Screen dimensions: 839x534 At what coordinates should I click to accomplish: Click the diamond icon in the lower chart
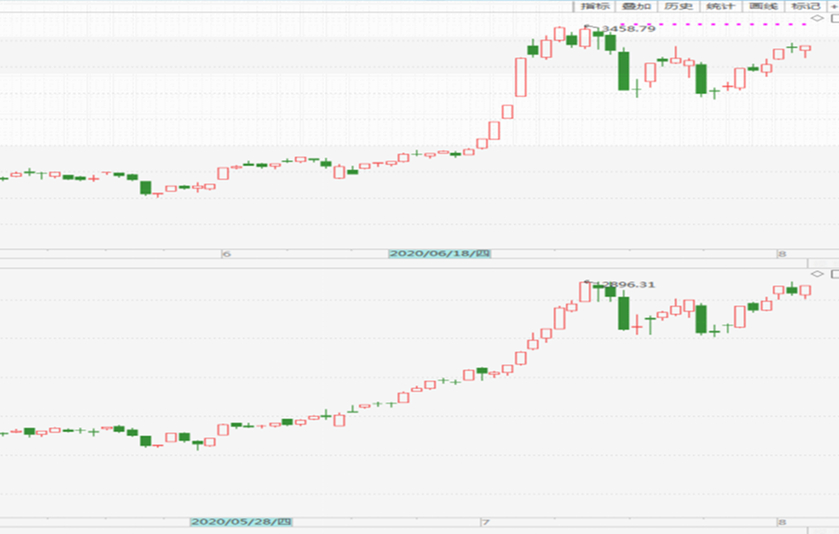click(815, 274)
